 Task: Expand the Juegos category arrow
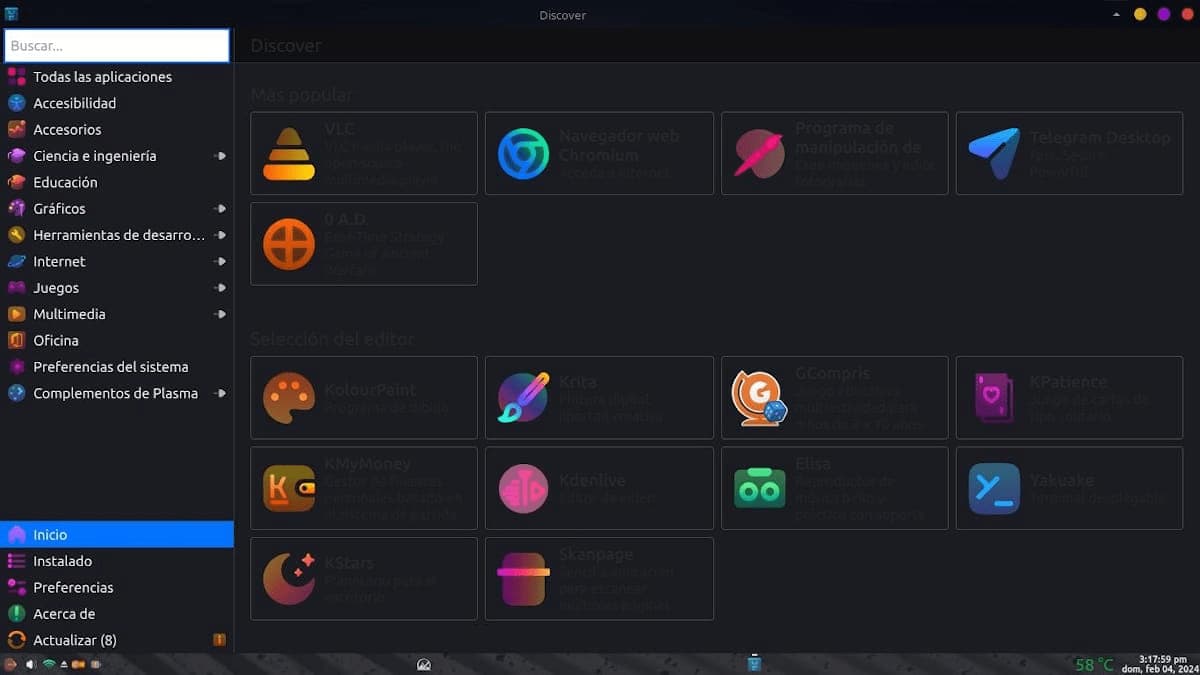220,288
